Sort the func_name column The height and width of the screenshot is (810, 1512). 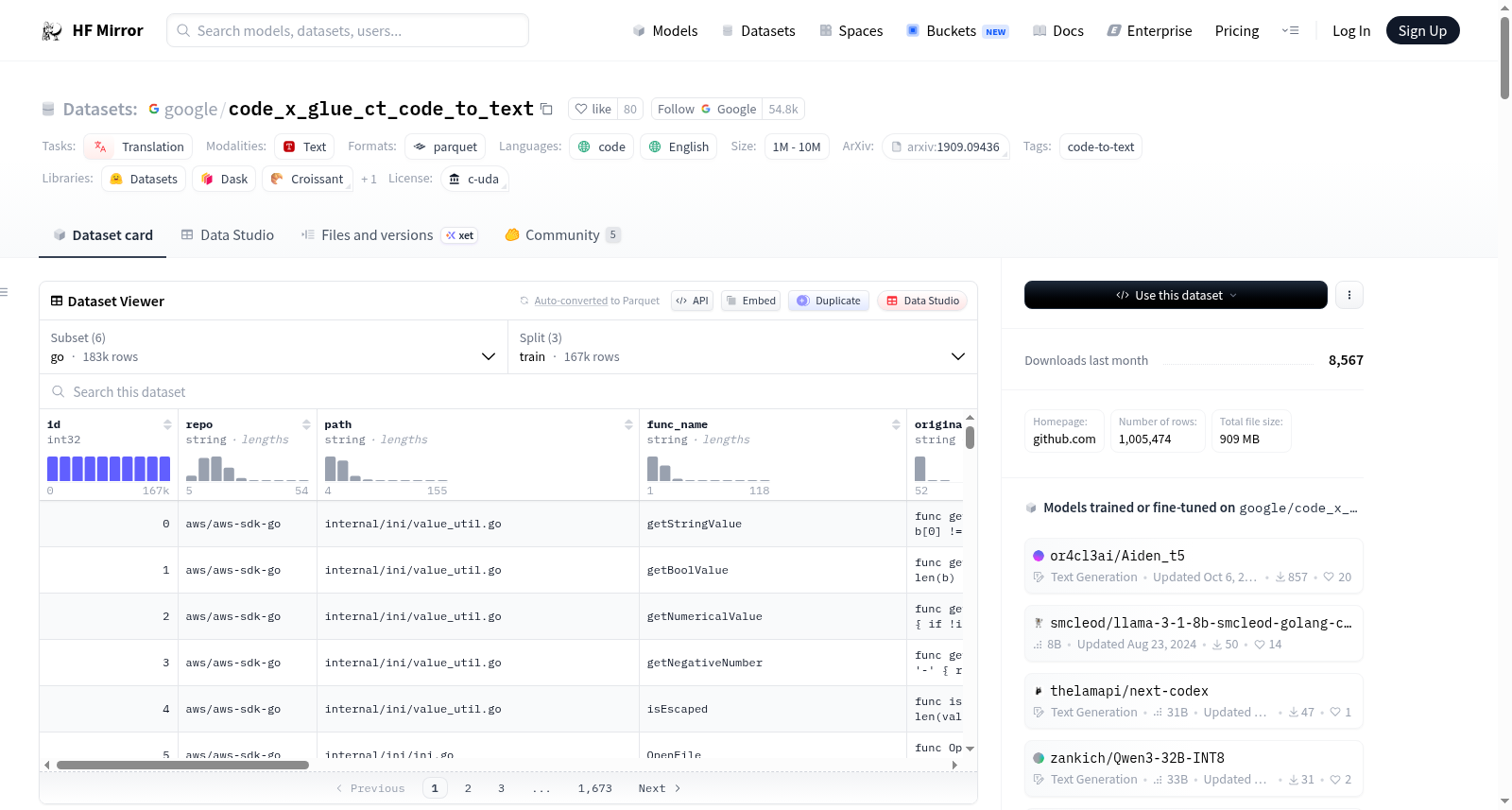click(896, 424)
